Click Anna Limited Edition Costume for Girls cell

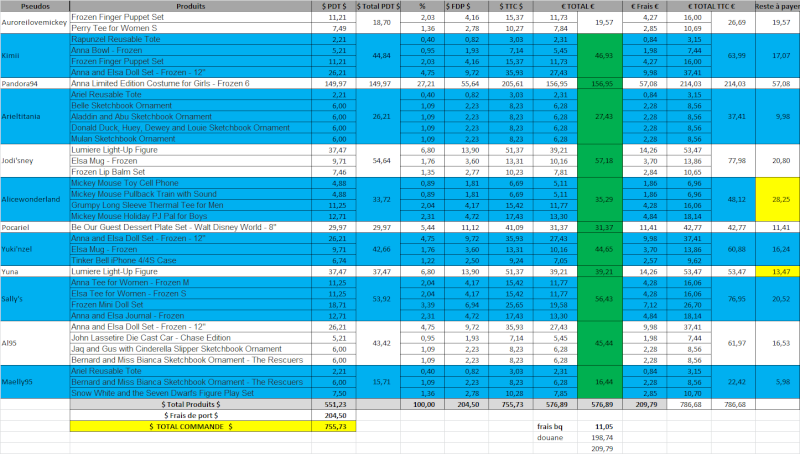tap(190, 83)
